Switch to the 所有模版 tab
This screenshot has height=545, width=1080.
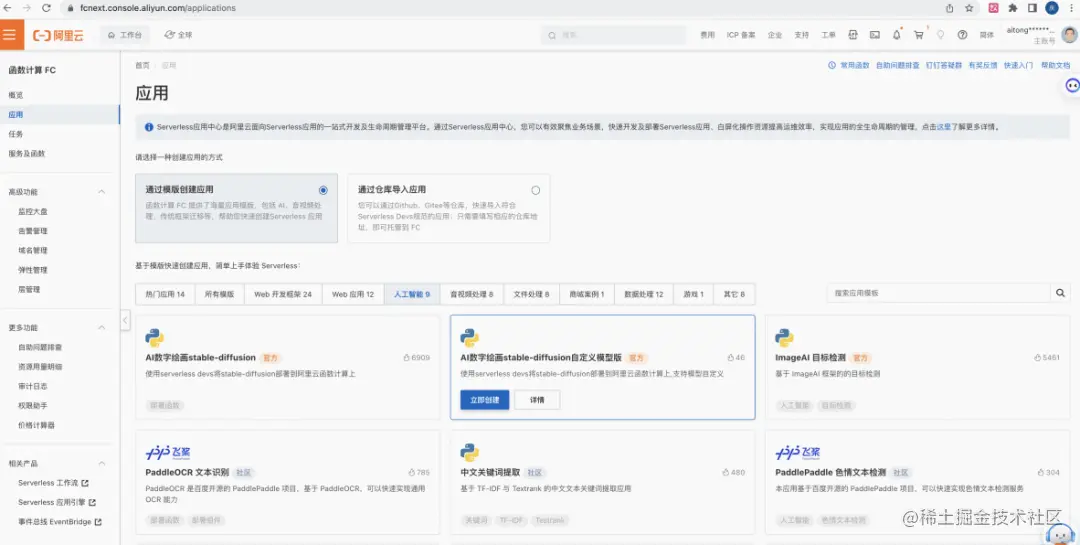(x=220, y=294)
